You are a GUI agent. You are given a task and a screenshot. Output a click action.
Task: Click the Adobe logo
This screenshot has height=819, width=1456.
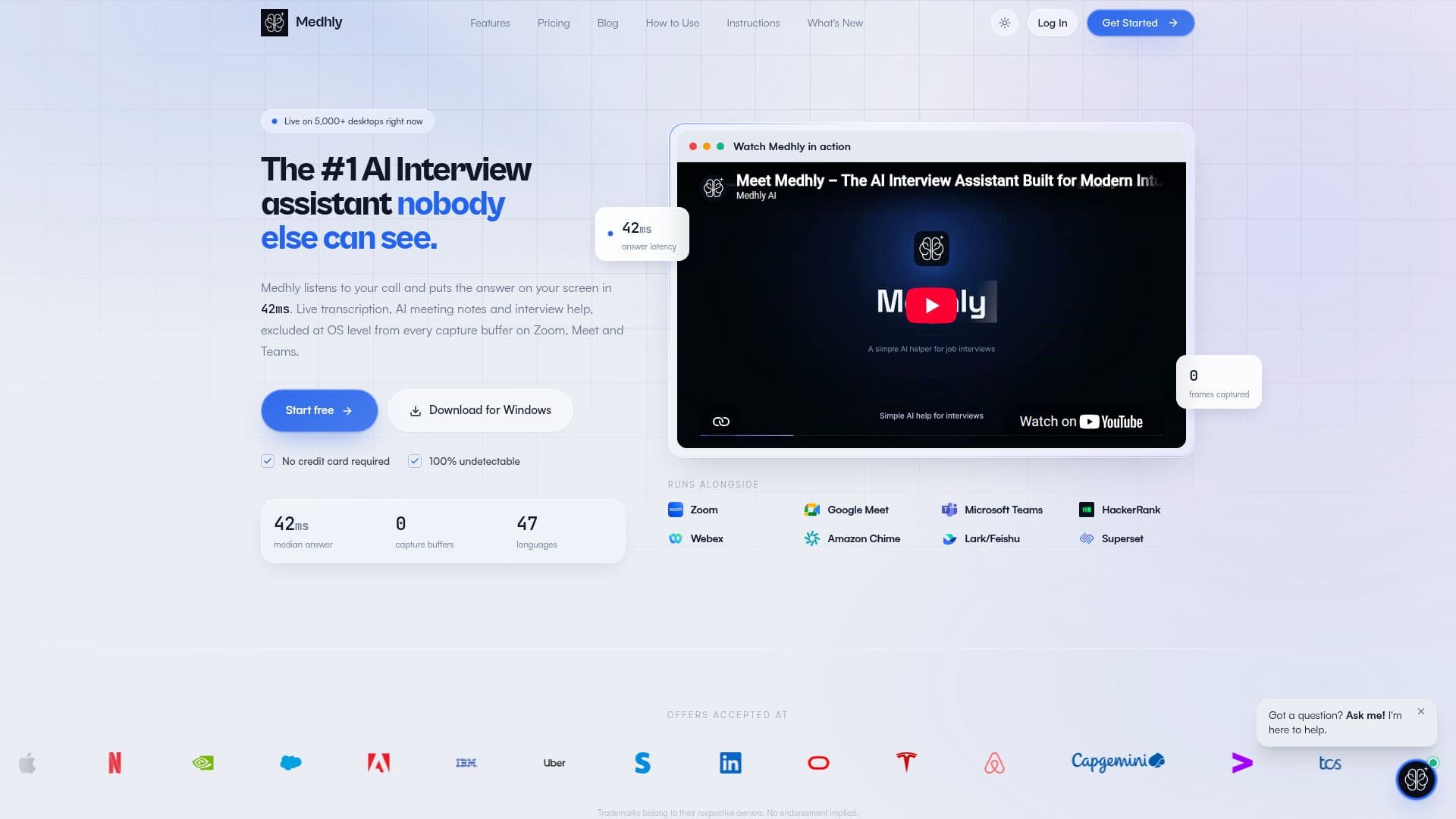378,763
